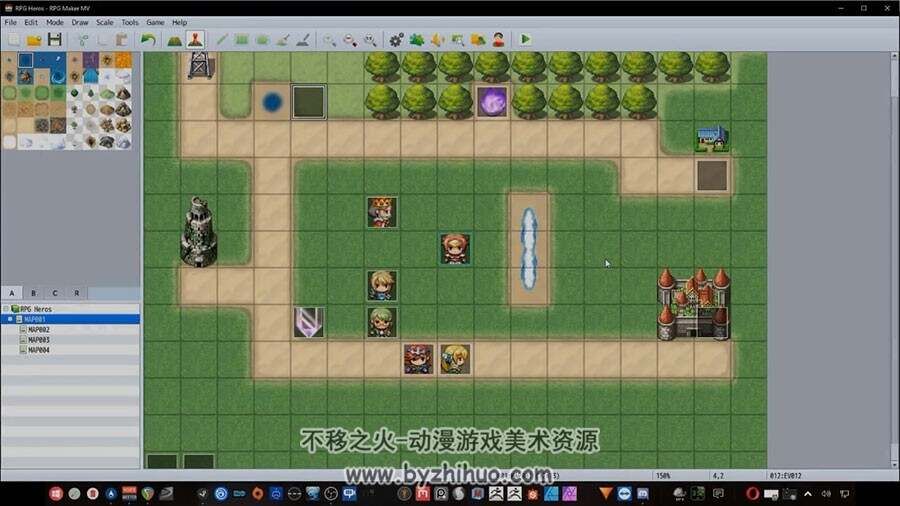The height and width of the screenshot is (506, 900).
Task: Select the purple orb event on map
Action: (x=492, y=102)
